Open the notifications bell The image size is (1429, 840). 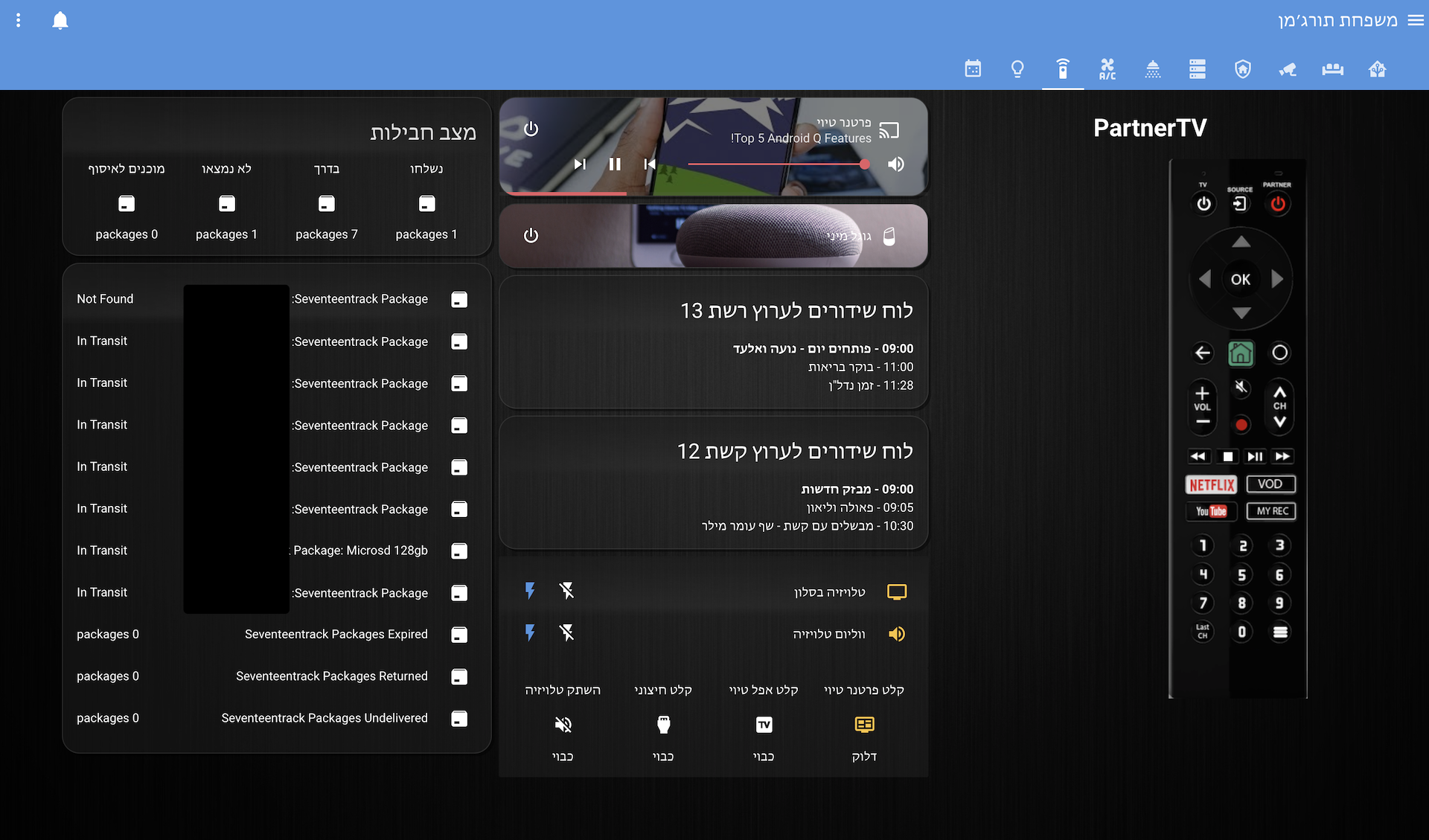click(x=60, y=21)
